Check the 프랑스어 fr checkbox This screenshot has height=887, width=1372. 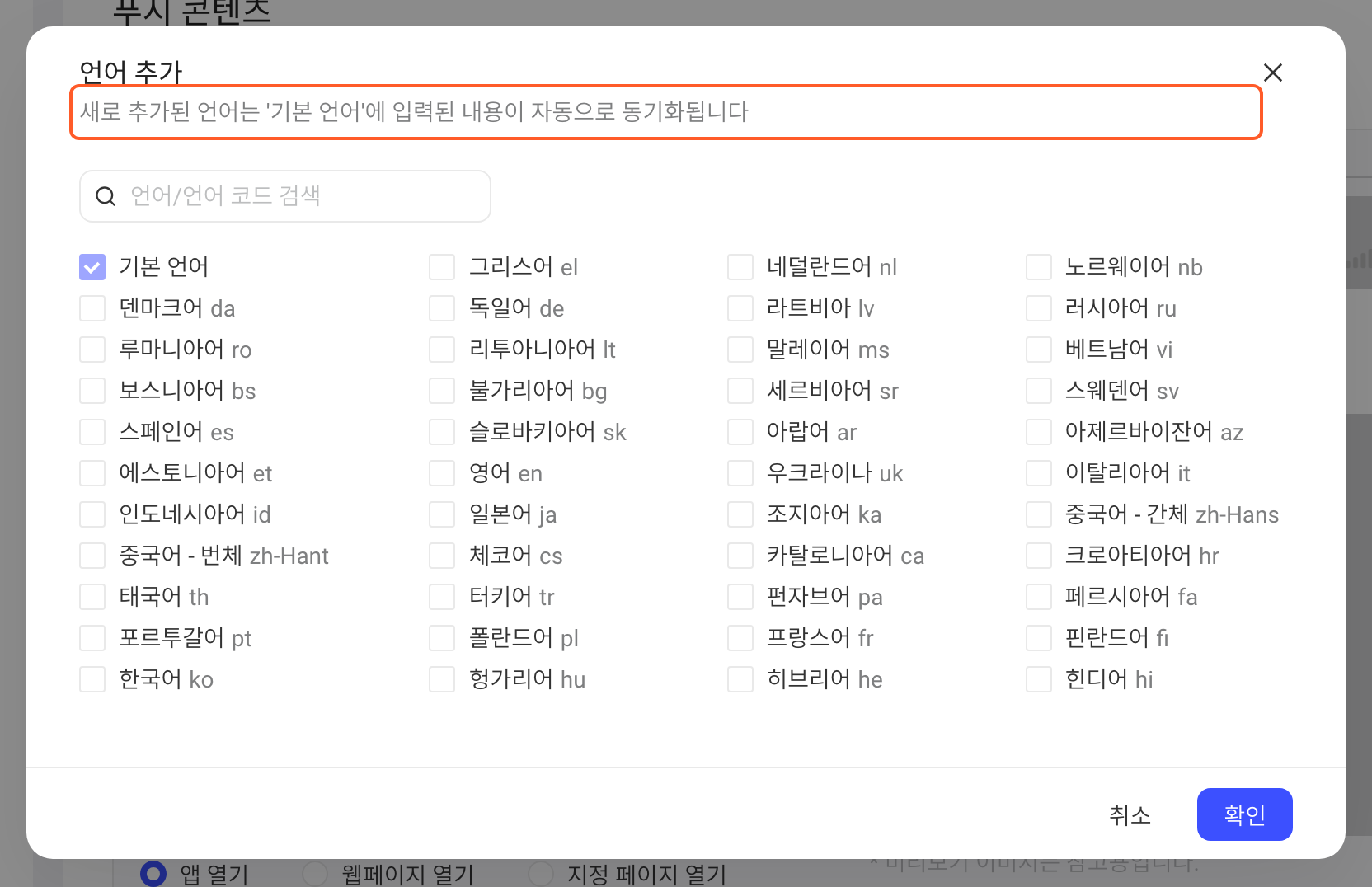tap(740, 638)
